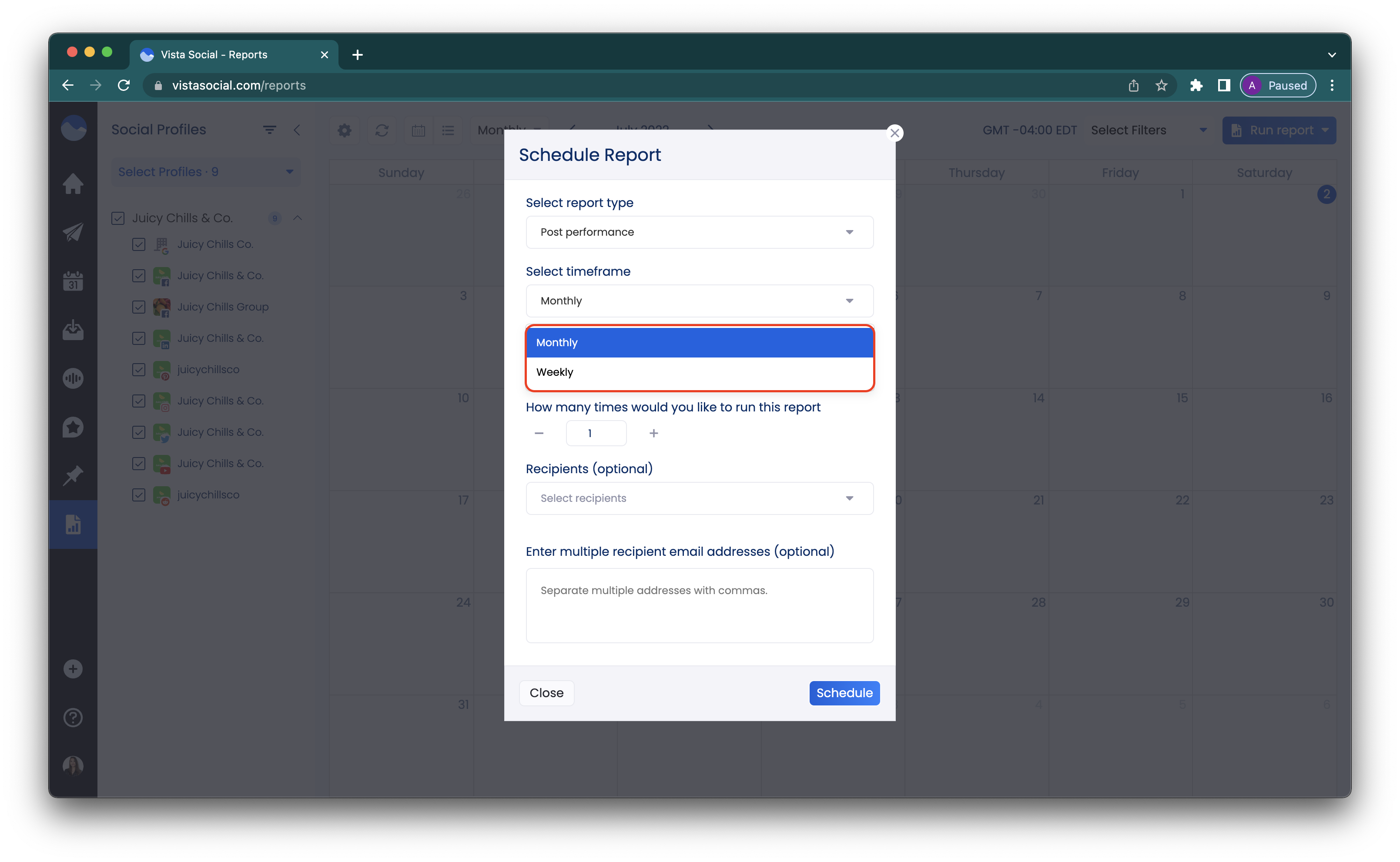
Task: Switch to list view icon
Action: (448, 130)
